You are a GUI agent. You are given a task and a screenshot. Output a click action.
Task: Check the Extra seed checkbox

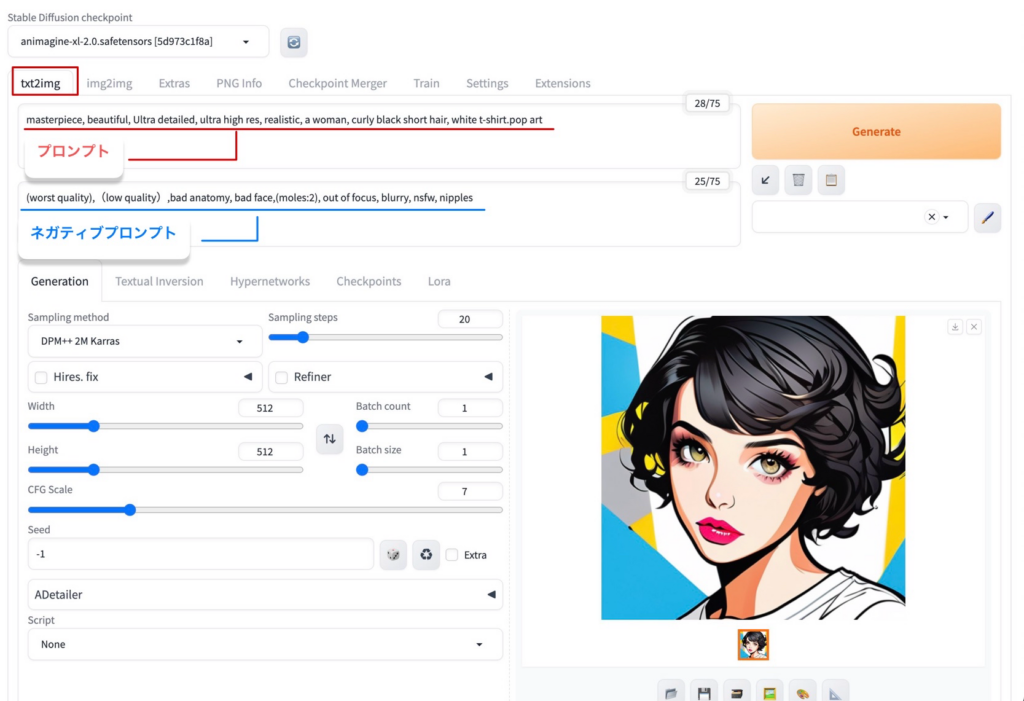coord(452,554)
